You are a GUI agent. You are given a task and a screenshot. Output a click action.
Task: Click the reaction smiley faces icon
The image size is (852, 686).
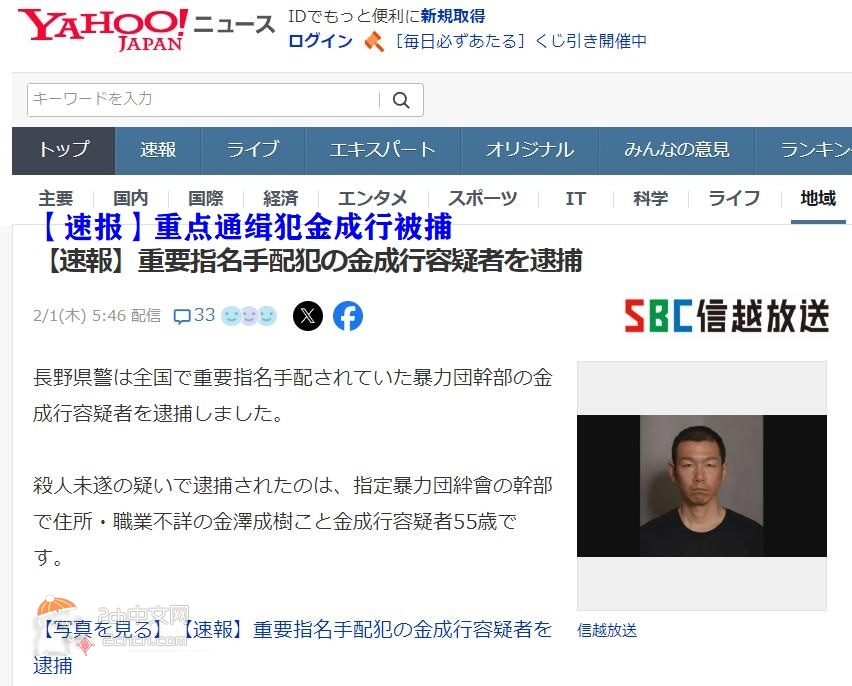(249, 316)
